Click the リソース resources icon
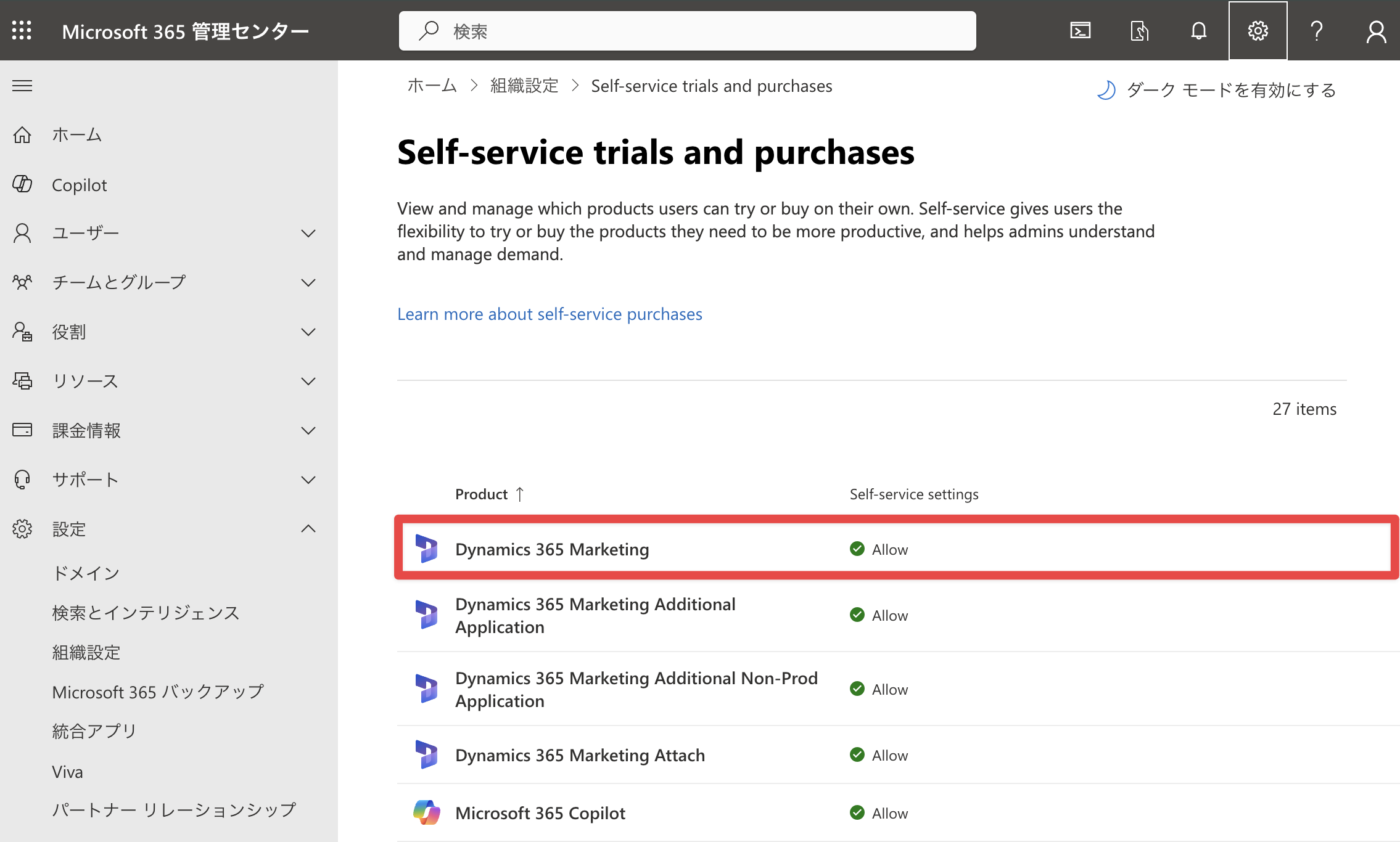Screen dimensions: 1400x842 click(22, 381)
